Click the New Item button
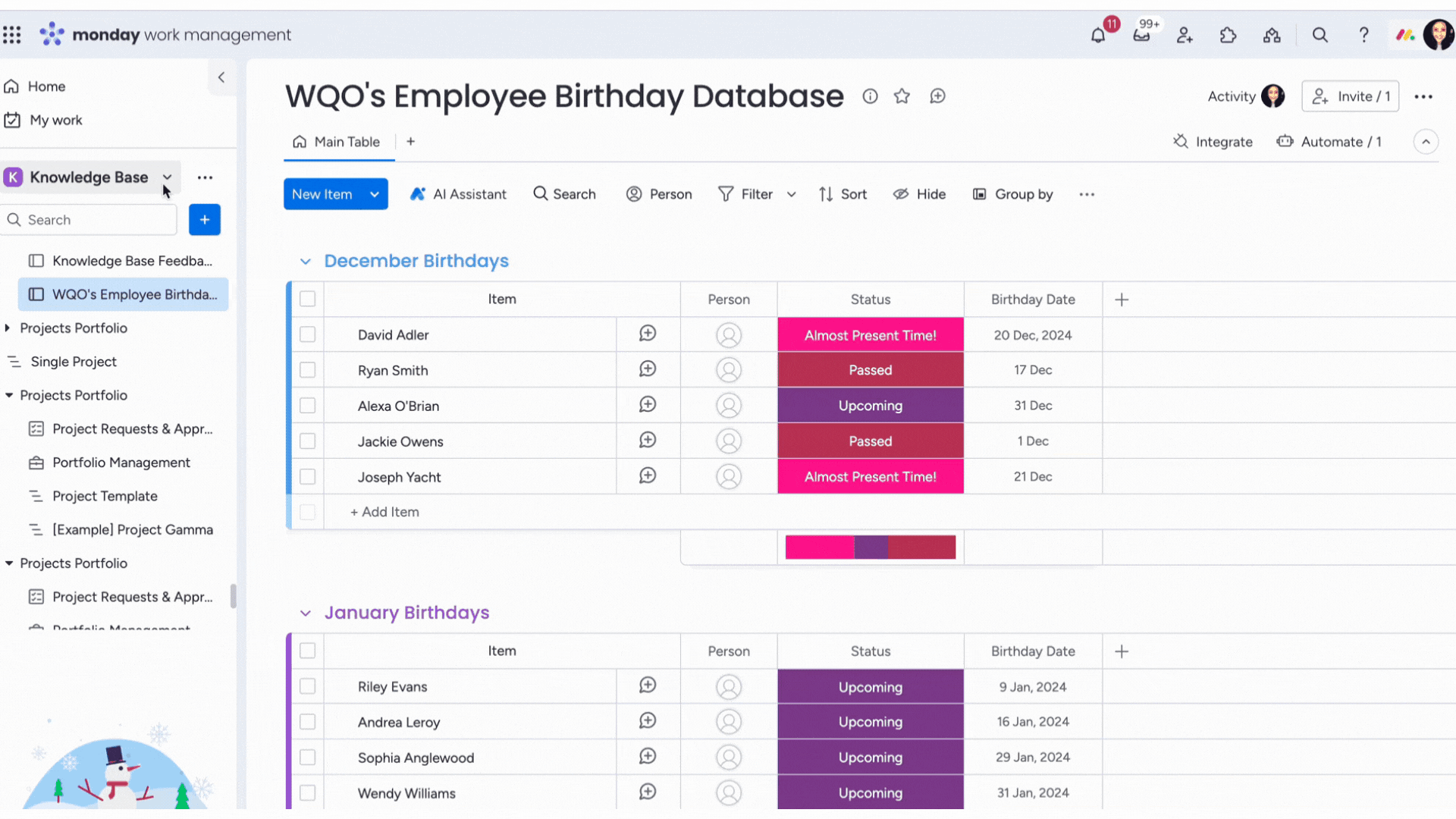The height and width of the screenshot is (819, 1456). [322, 194]
